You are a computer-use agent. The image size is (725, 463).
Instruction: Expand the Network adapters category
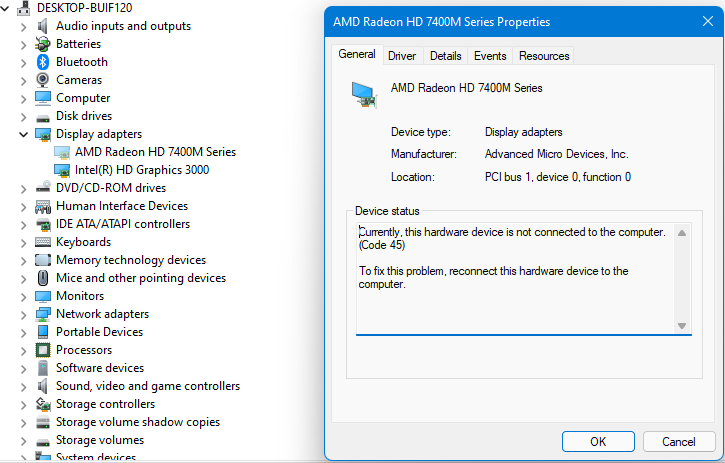(x=24, y=315)
